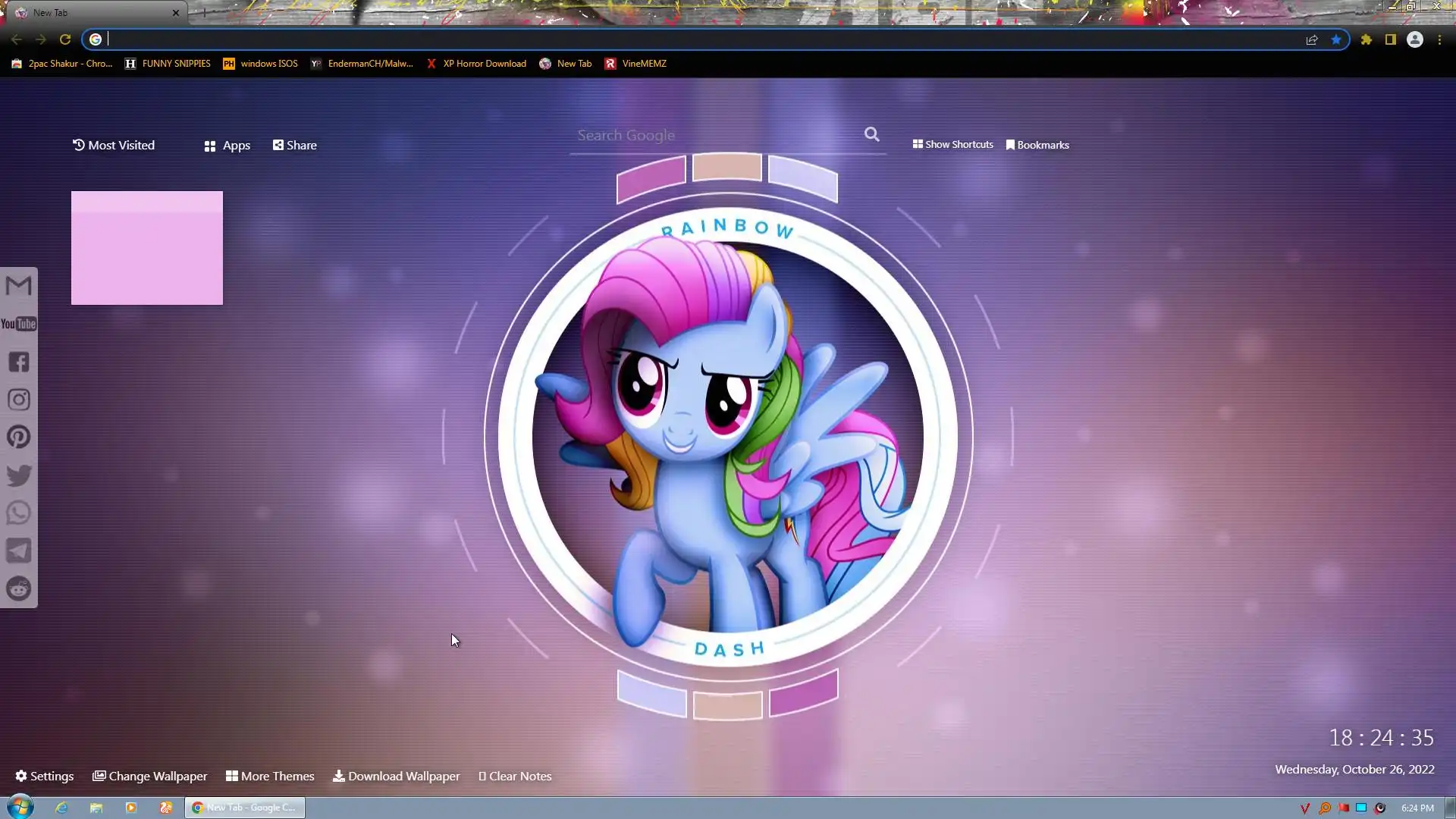Click Change Wallpaper

point(149,776)
